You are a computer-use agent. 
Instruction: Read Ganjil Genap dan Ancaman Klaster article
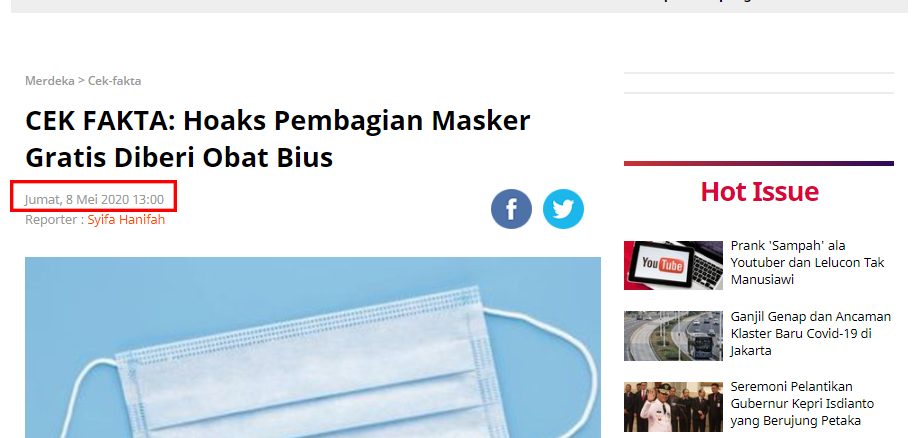(811, 333)
